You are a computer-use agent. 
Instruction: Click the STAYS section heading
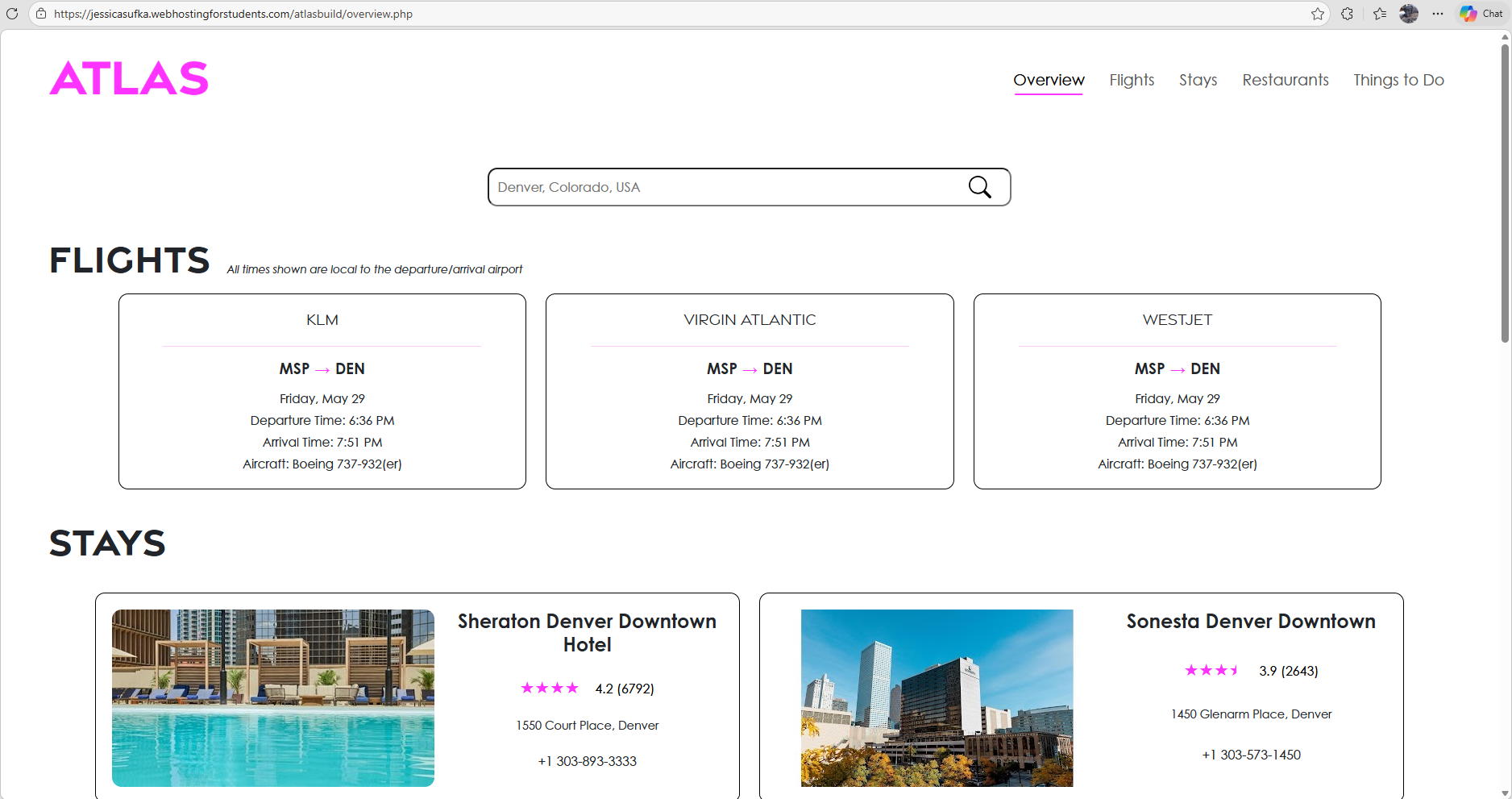coord(107,543)
